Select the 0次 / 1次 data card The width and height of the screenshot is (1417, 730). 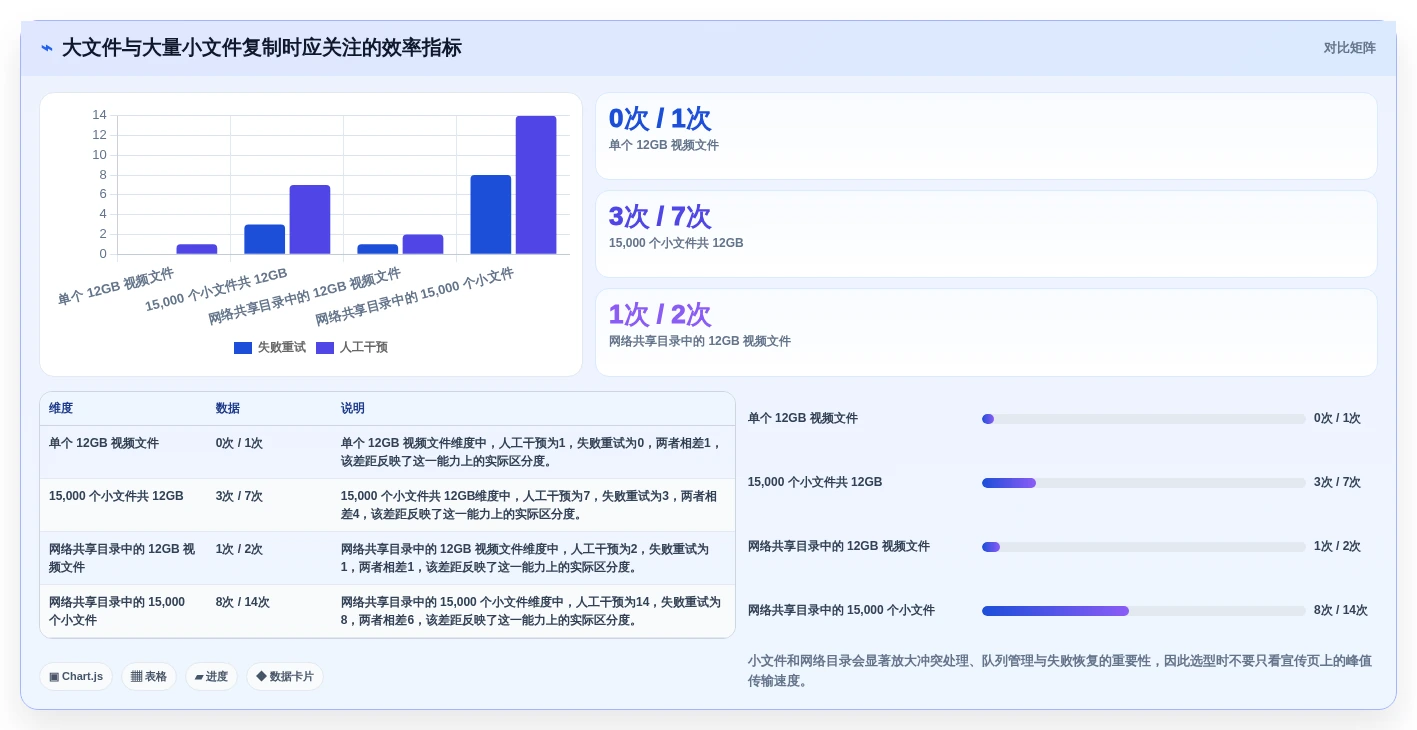(986, 136)
